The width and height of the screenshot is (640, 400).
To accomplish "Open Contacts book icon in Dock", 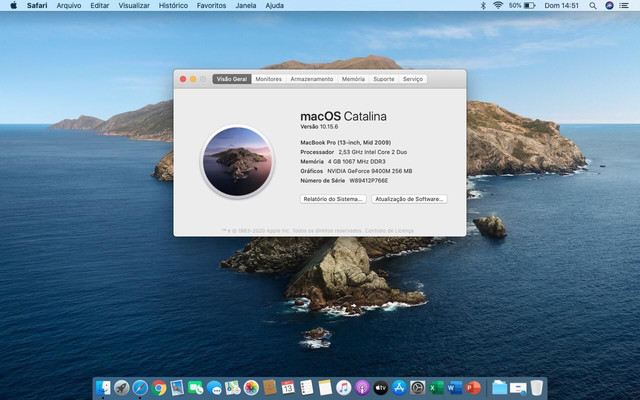I will pyautogui.click(x=269, y=387).
